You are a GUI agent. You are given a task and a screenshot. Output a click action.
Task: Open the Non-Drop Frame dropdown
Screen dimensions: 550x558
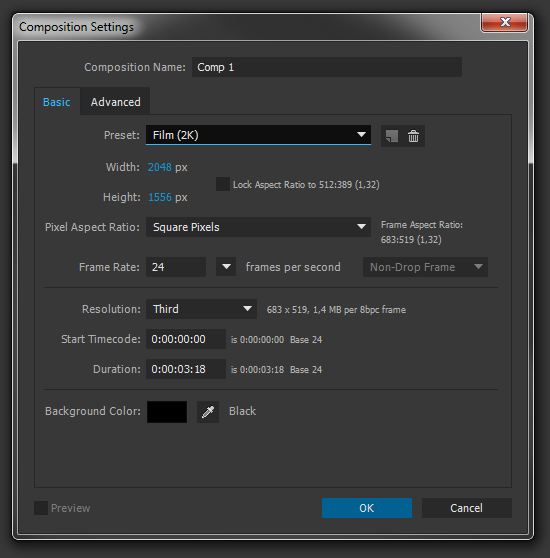click(x=425, y=267)
